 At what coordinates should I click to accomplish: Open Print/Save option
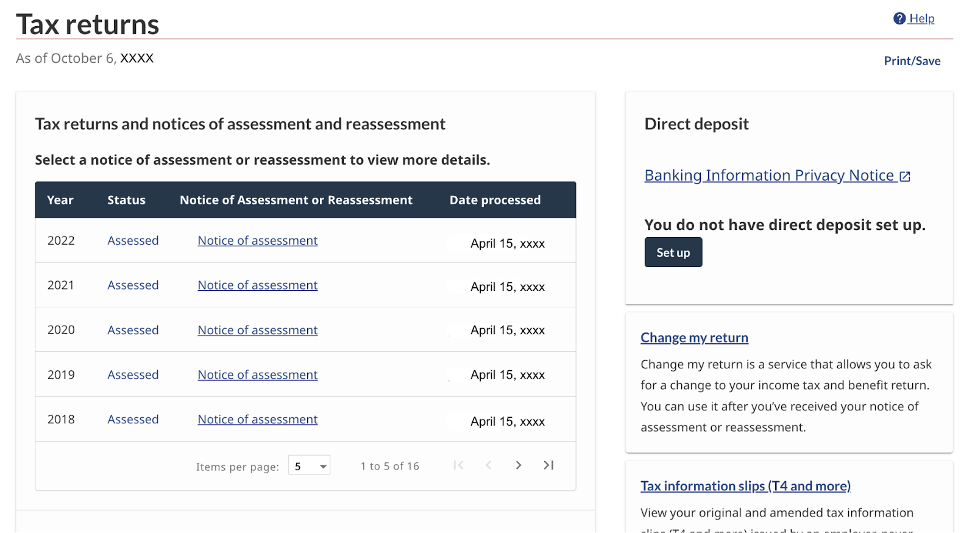[x=911, y=61]
